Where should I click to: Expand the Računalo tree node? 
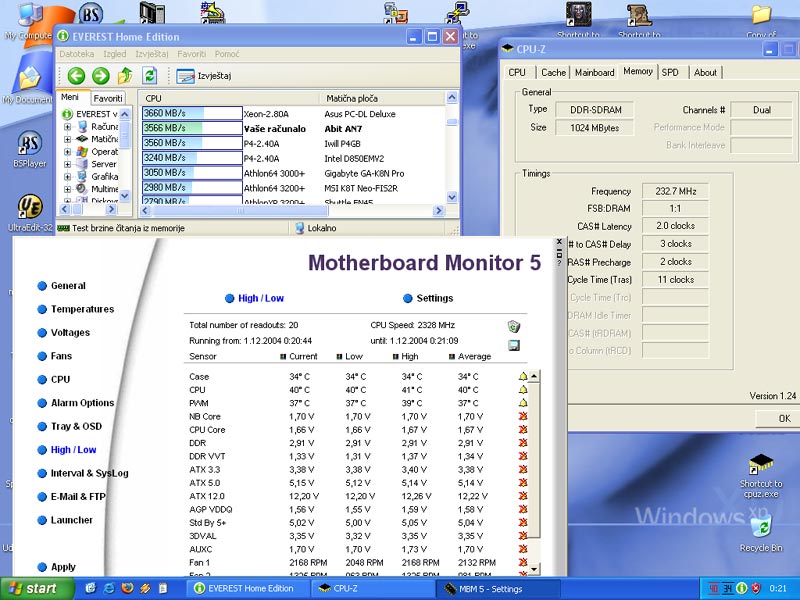(x=68, y=127)
